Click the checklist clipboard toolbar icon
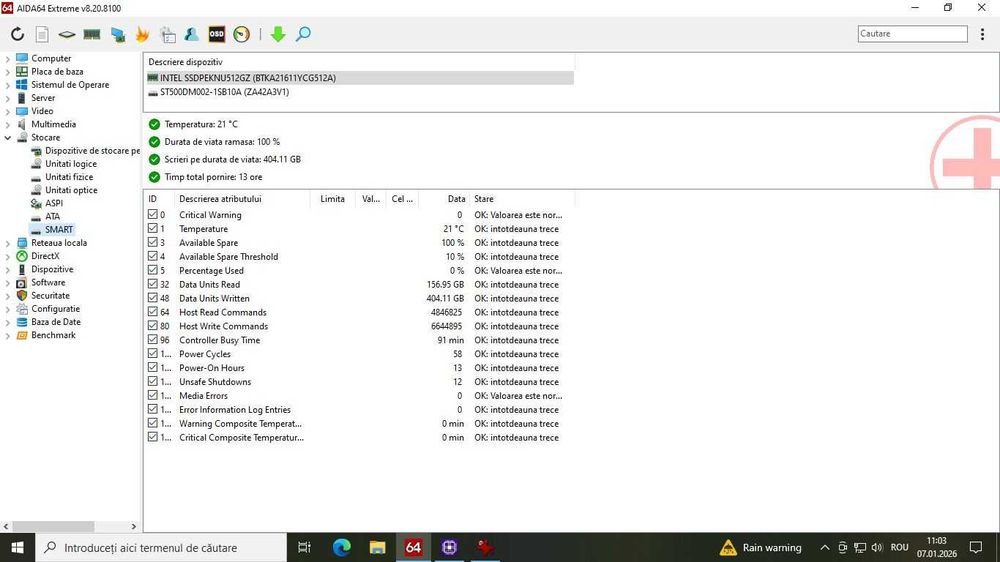The width and height of the screenshot is (1000, 562). (x=168, y=34)
